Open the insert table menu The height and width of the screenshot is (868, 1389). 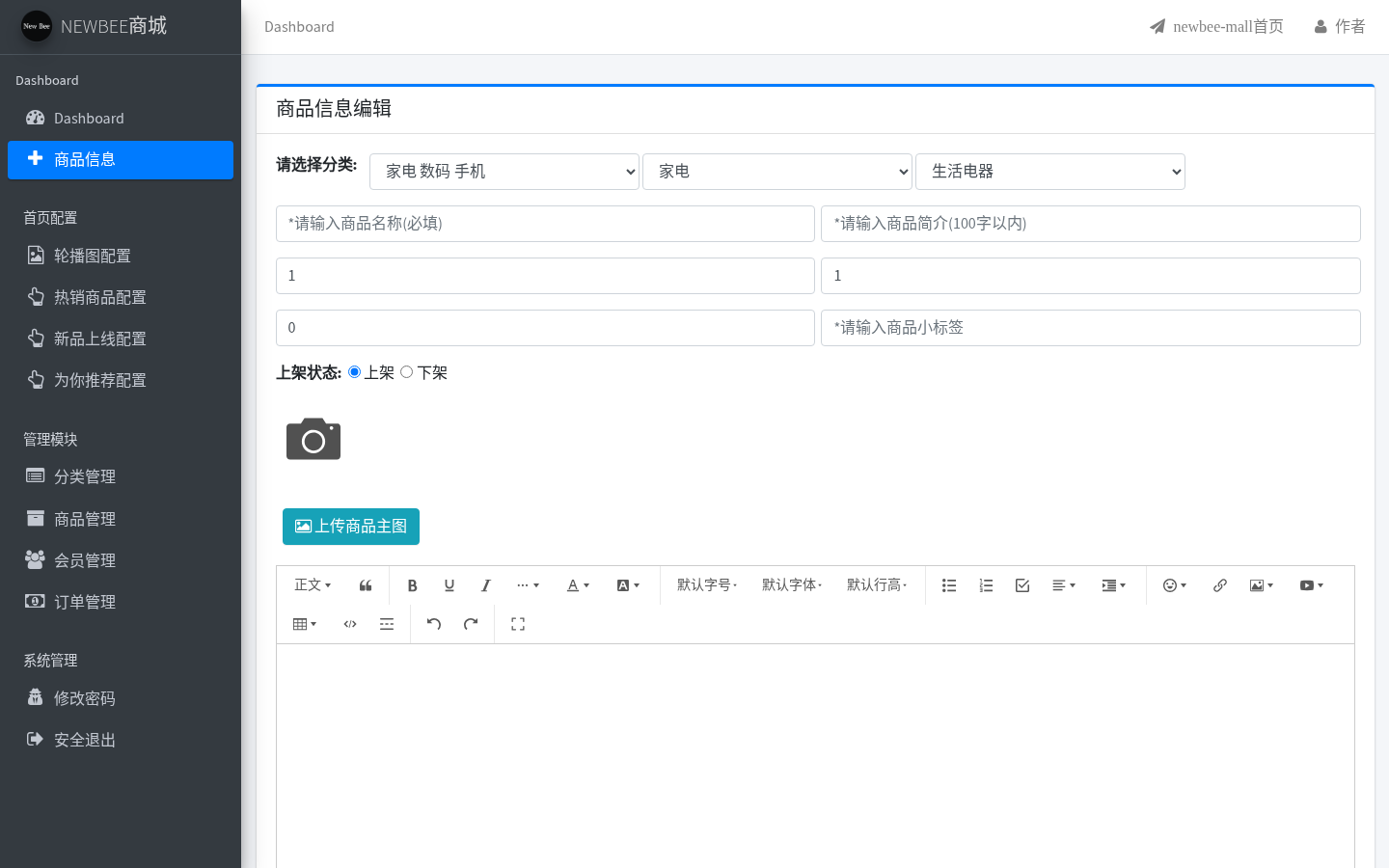pyautogui.click(x=304, y=624)
